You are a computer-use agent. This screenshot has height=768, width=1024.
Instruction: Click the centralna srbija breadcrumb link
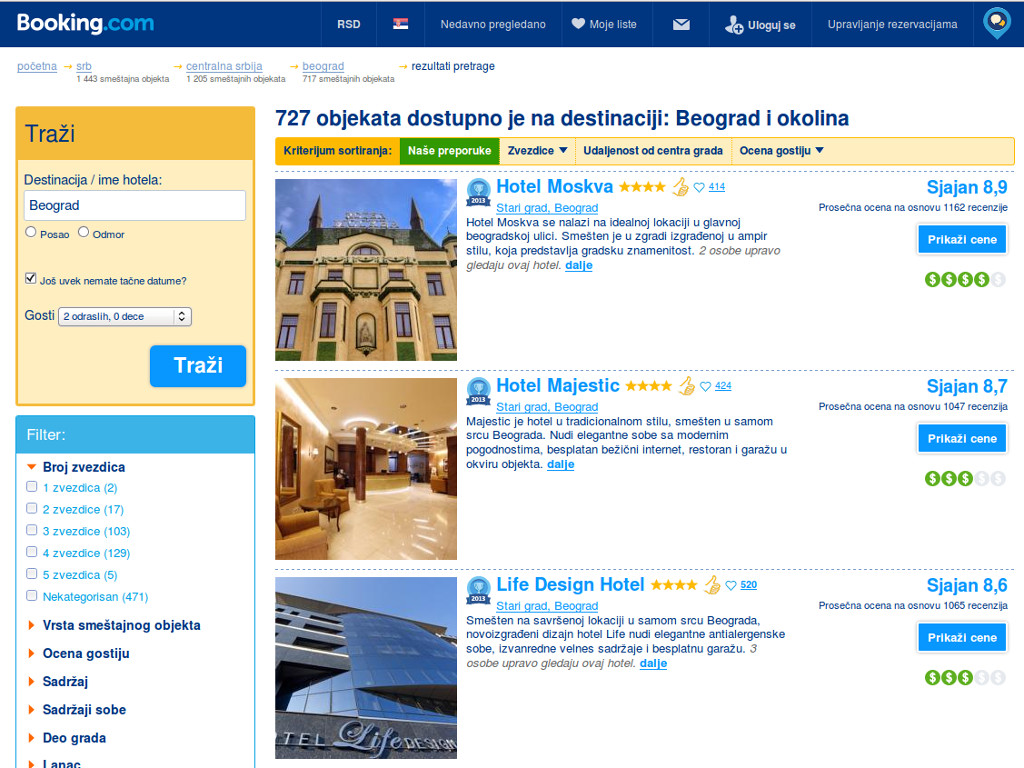click(224, 66)
